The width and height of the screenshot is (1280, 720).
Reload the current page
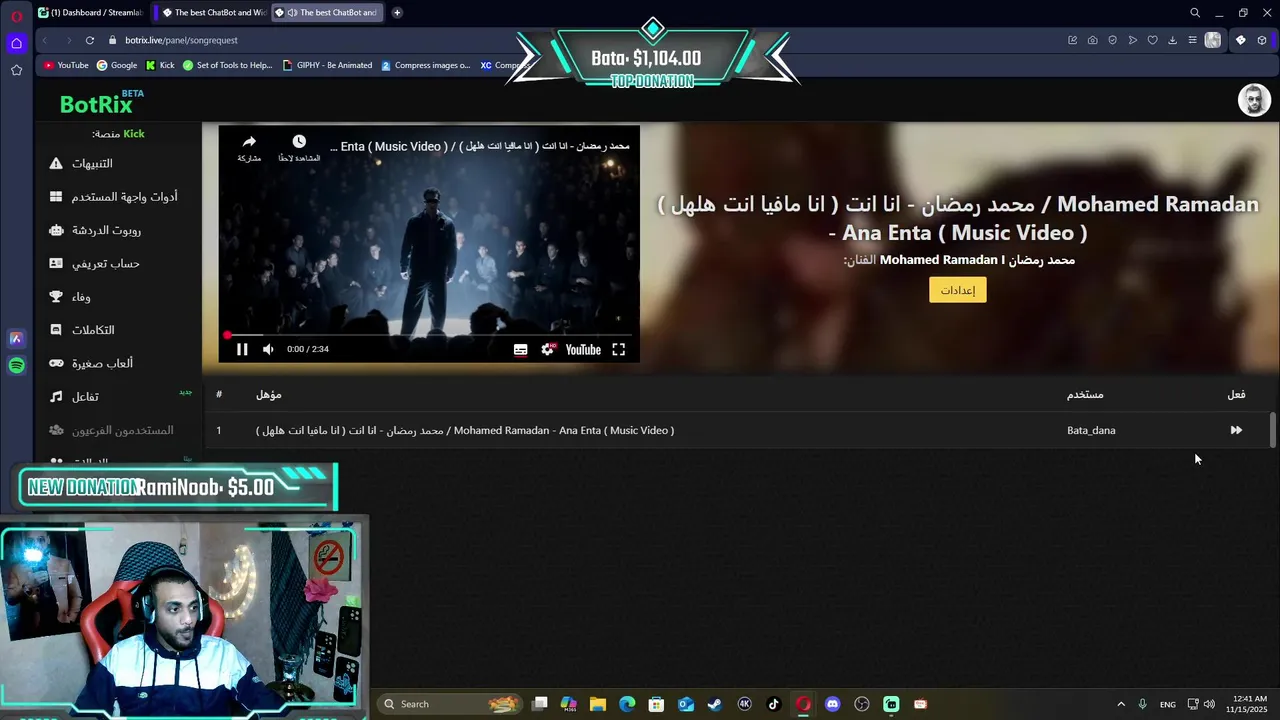(x=89, y=40)
